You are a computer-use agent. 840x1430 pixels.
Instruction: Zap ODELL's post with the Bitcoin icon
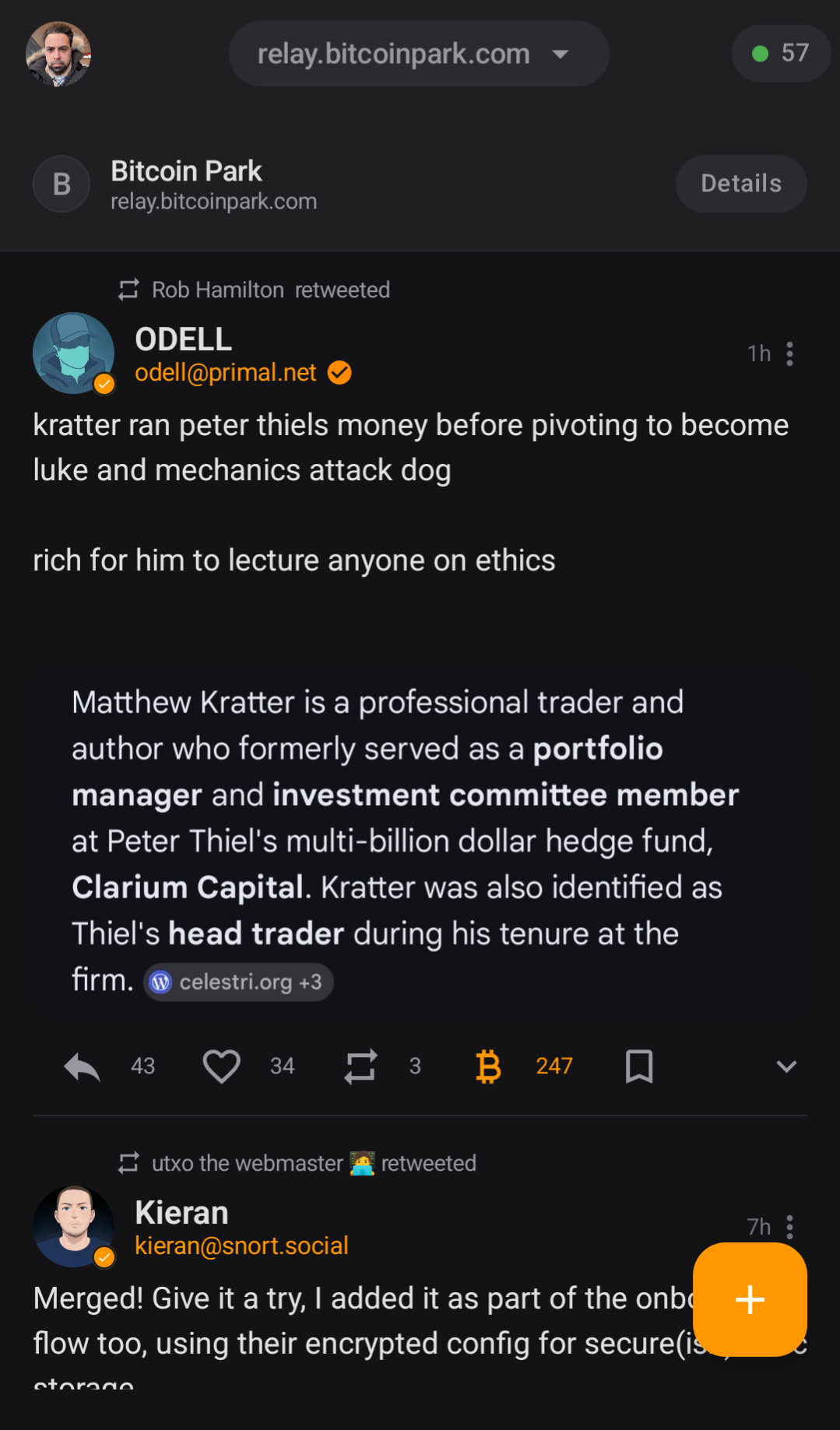488,1066
